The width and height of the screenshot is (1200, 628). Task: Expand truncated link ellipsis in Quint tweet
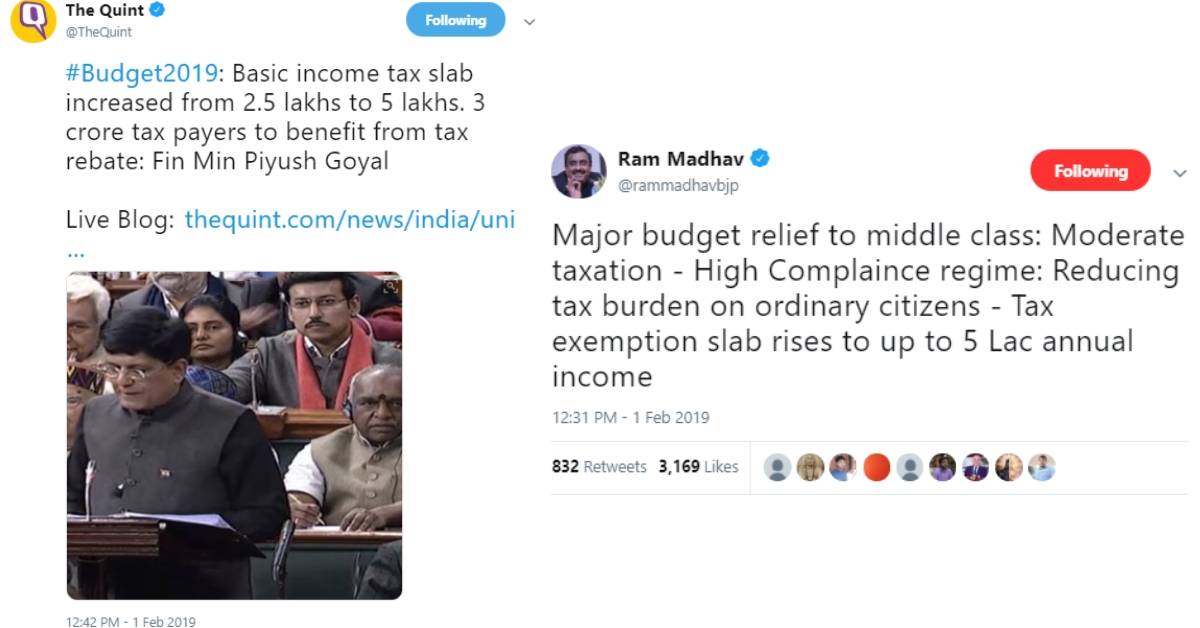click(75, 245)
